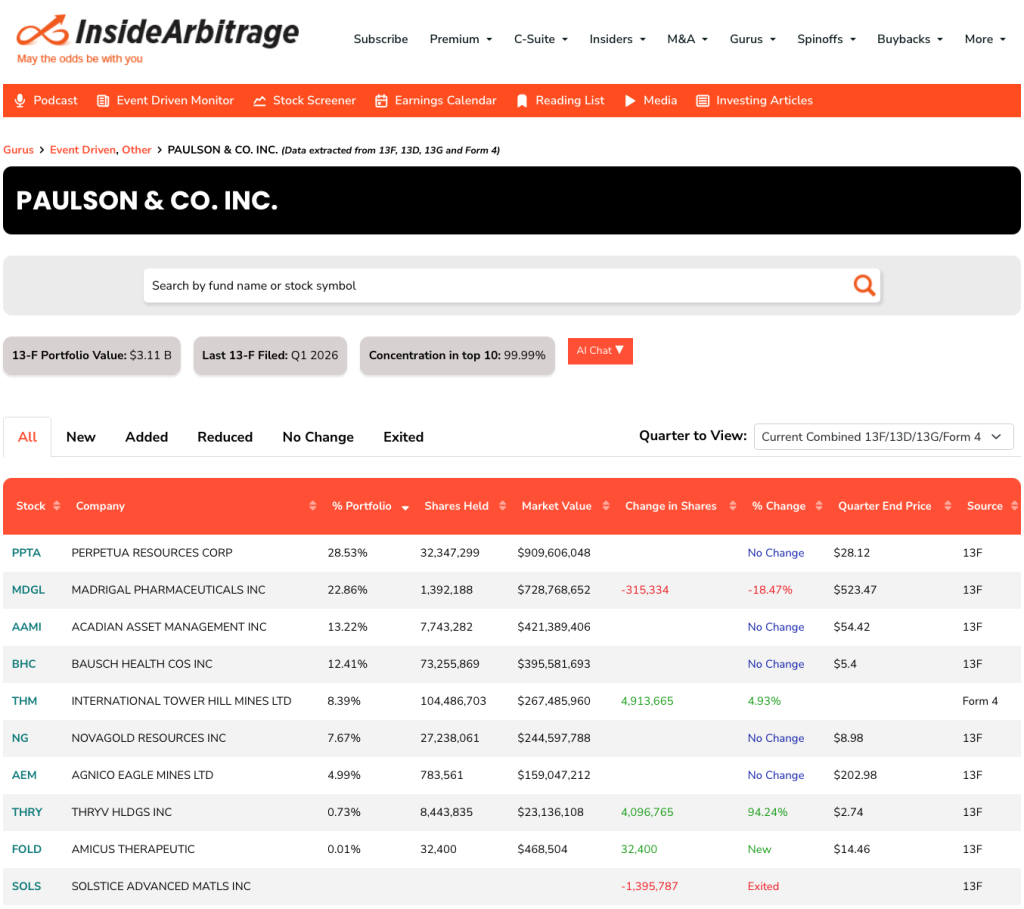The height and width of the screenshot is (909, 1024).
Task: Open the M&A dropdown menu
Action: click(687, 39)
